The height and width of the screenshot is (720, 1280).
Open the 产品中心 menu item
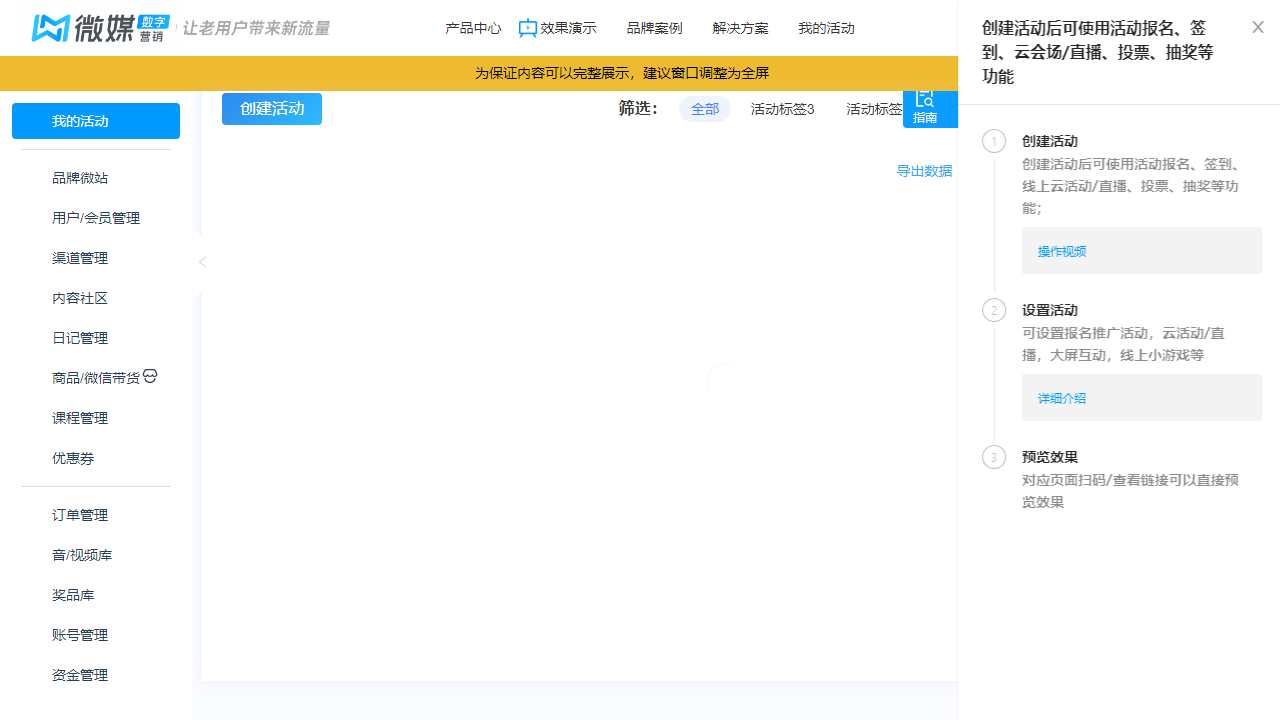[473, 28]
